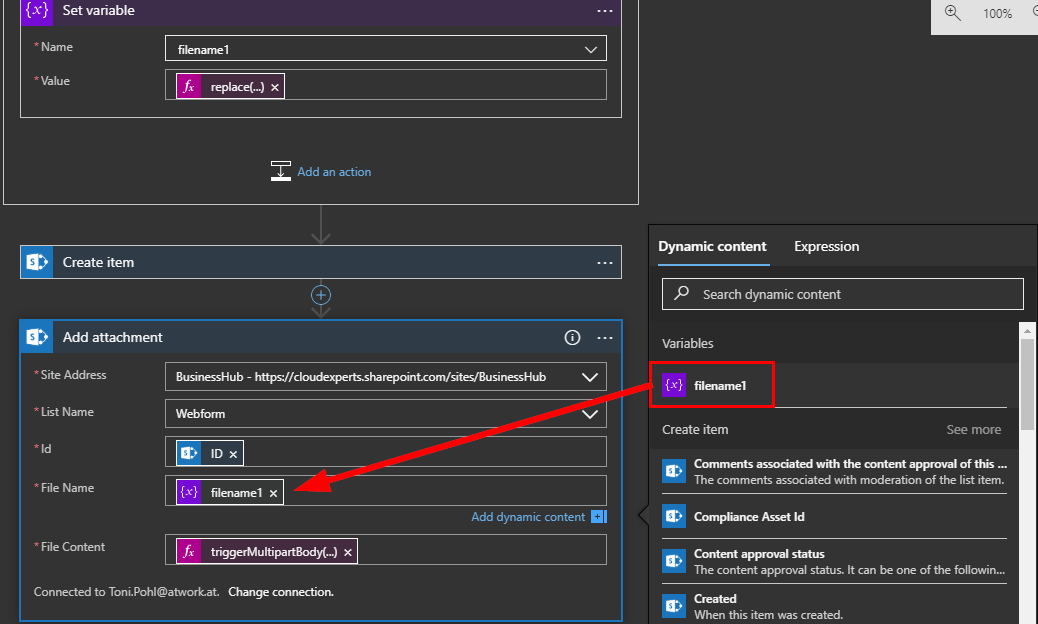Click the Add an action link

click(334, 172)
